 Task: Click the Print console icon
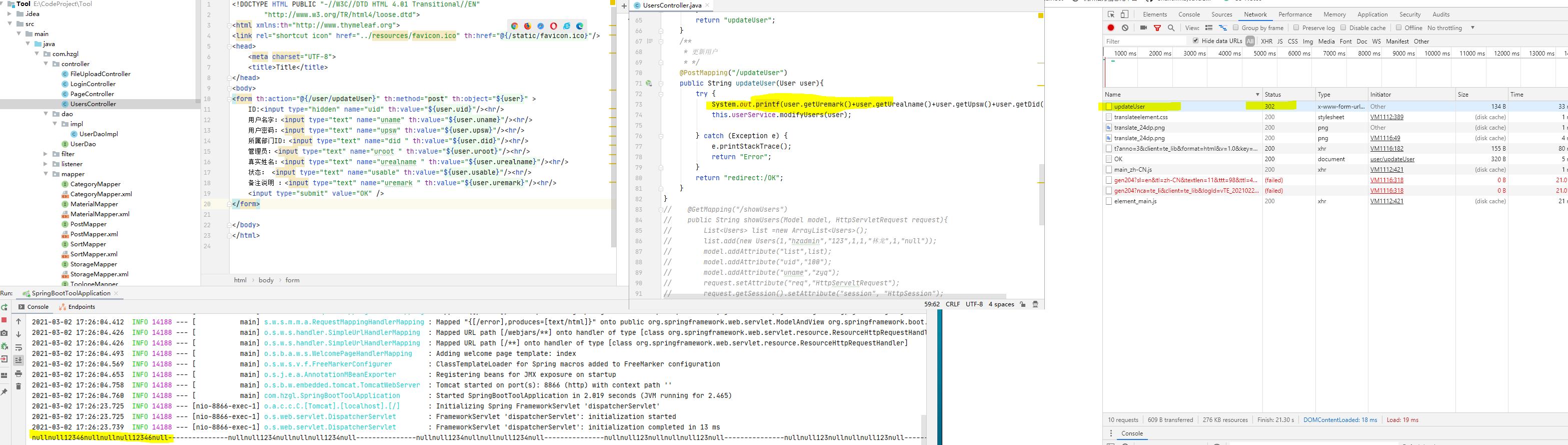[19, 374]
